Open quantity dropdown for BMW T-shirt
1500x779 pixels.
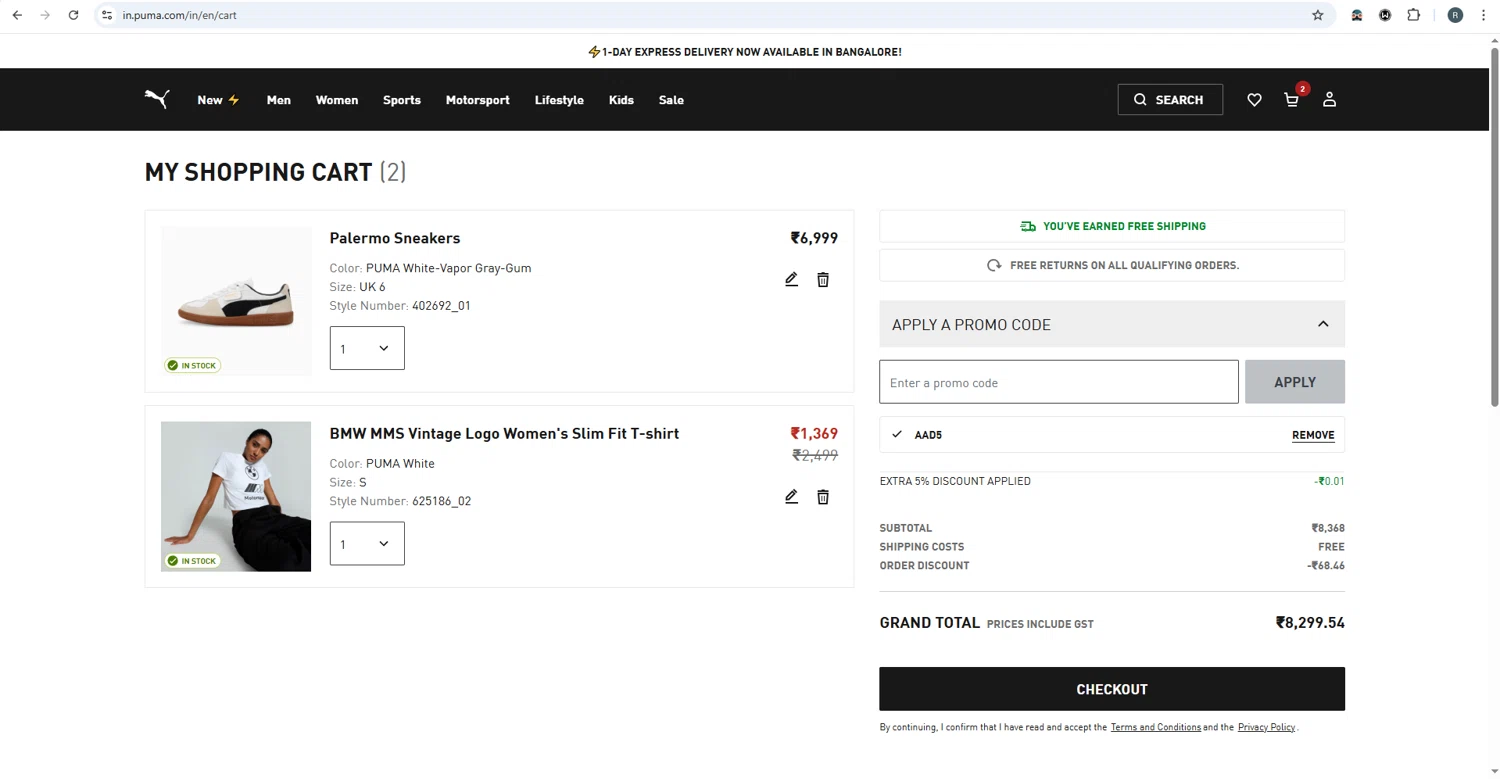click(x=367, y=544)
